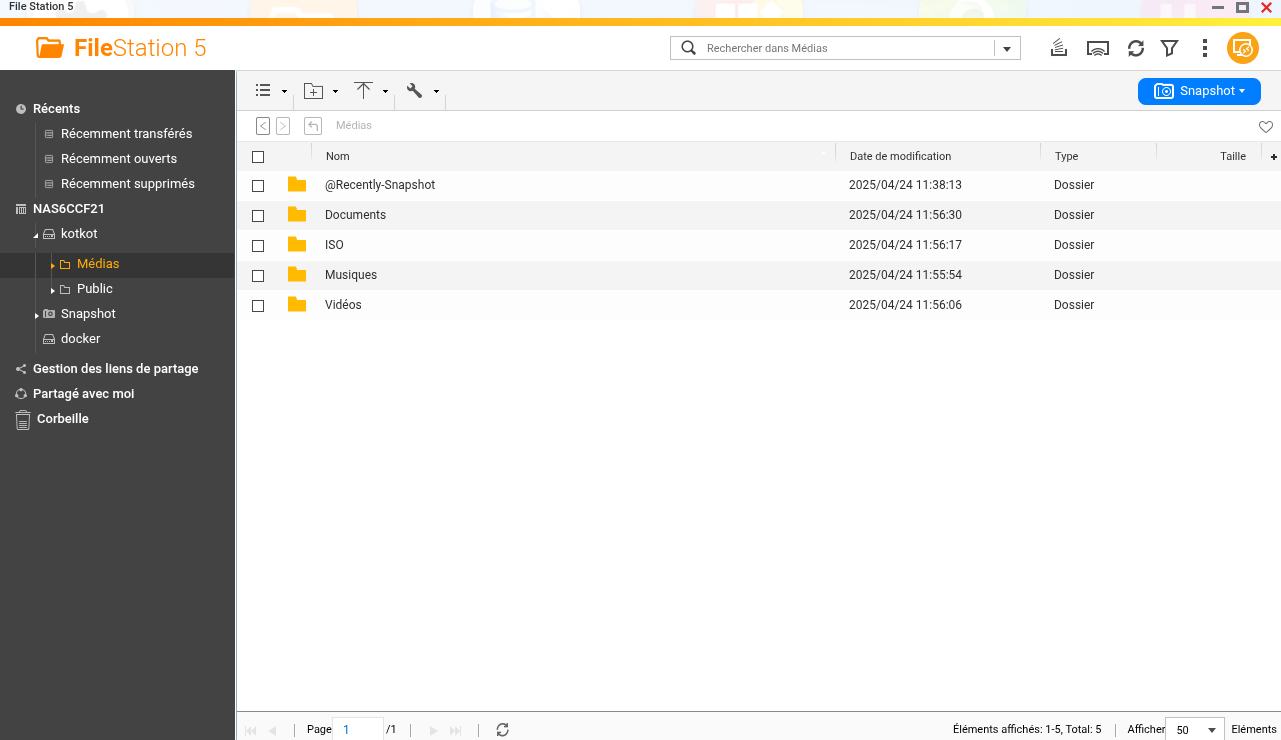Open the items-per-page dropdown showing 50
1281x740 pixels.
pyautogui.click(x=1195, y=730)
